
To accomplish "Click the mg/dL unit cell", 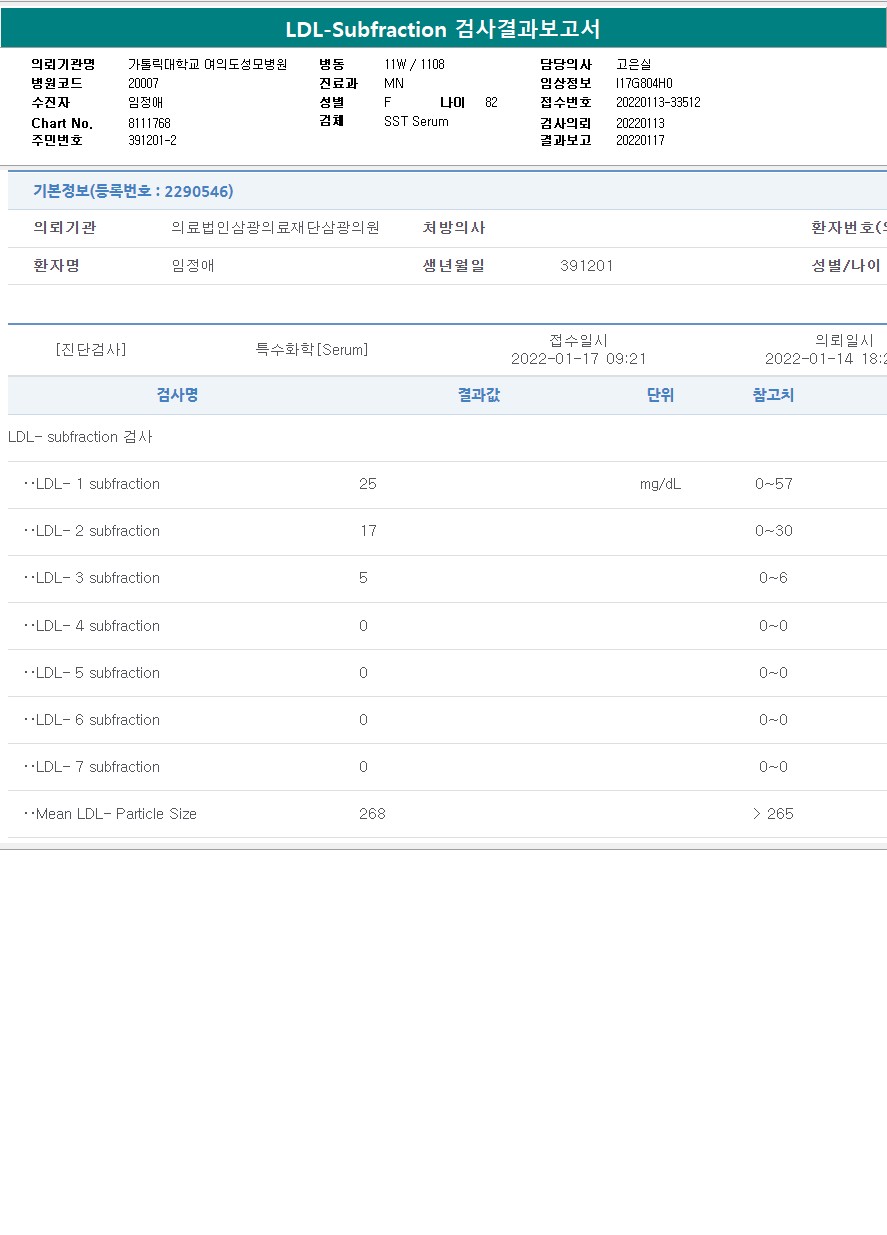I will 660,484.
